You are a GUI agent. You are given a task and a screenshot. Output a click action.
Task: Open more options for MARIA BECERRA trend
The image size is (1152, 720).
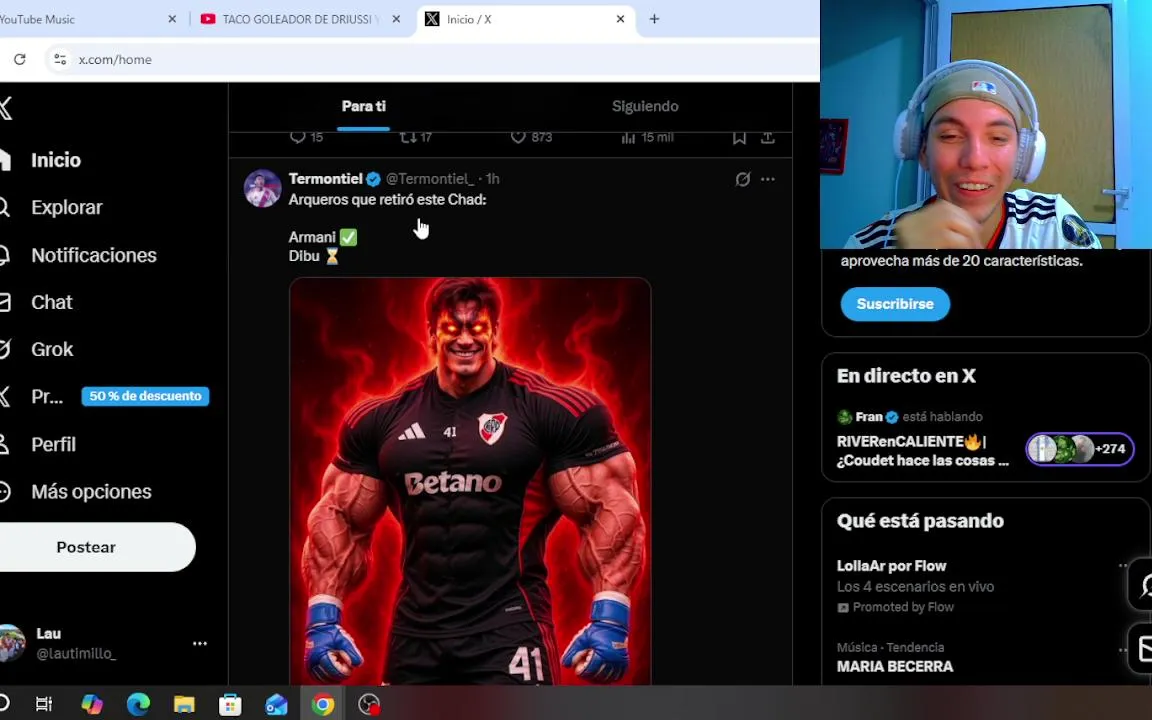[1123, 649]
